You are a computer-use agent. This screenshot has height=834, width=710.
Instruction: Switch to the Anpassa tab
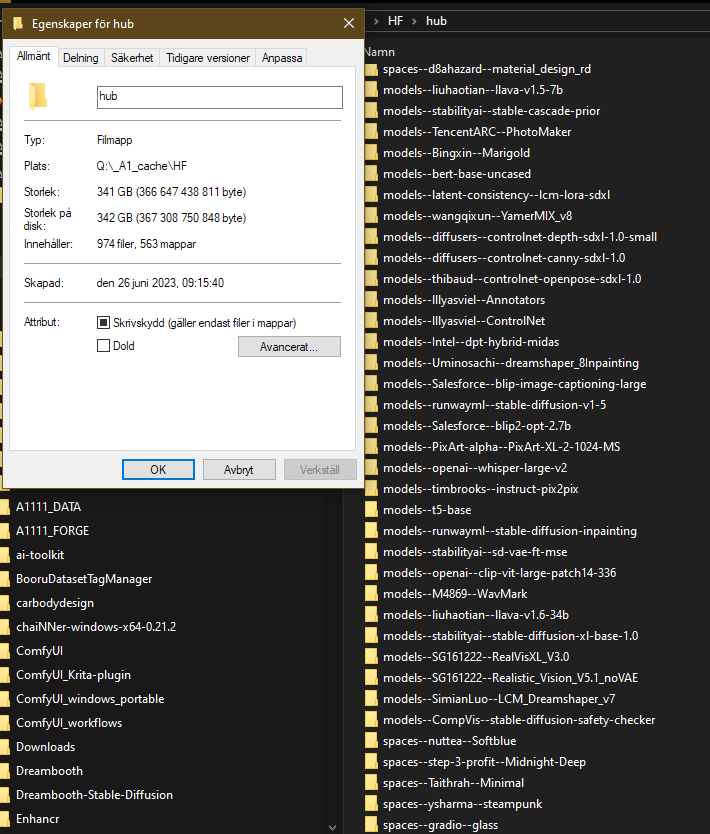(x=282, y=58)
